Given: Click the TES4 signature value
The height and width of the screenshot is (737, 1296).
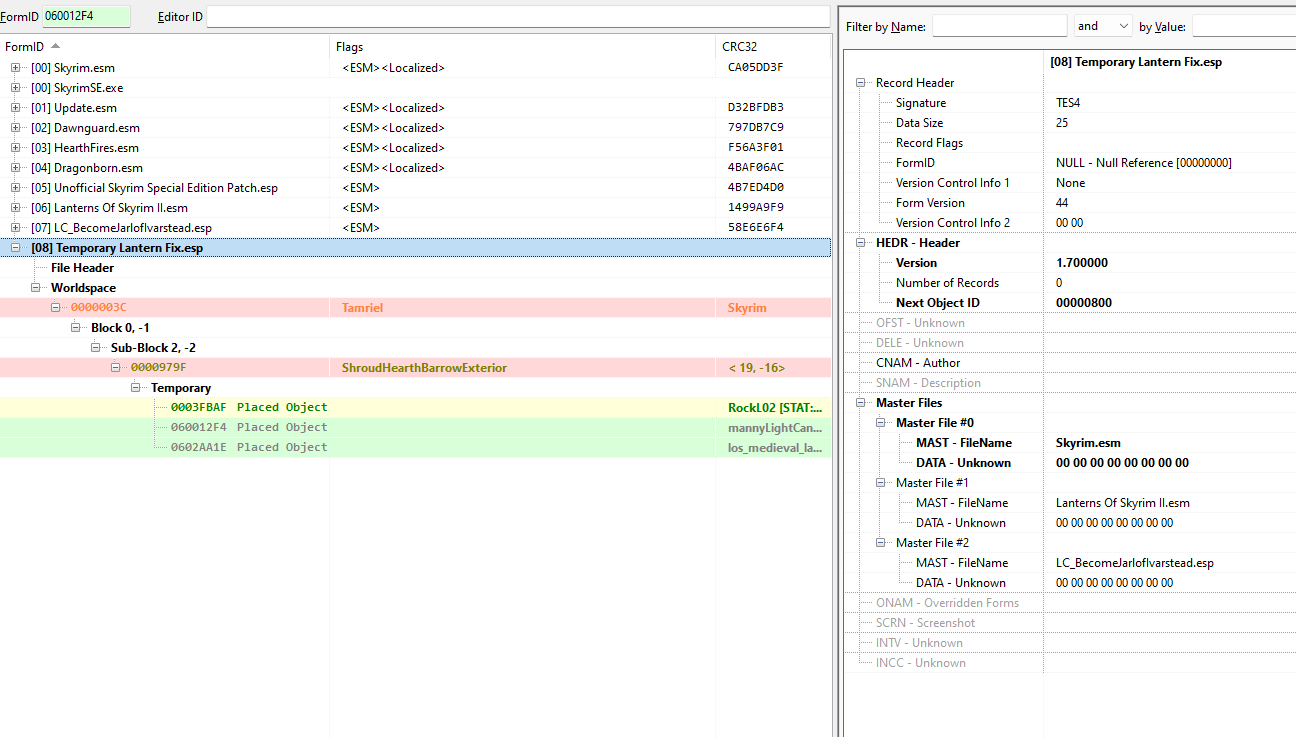Looking at the screenshot, I should point(1068,103).
